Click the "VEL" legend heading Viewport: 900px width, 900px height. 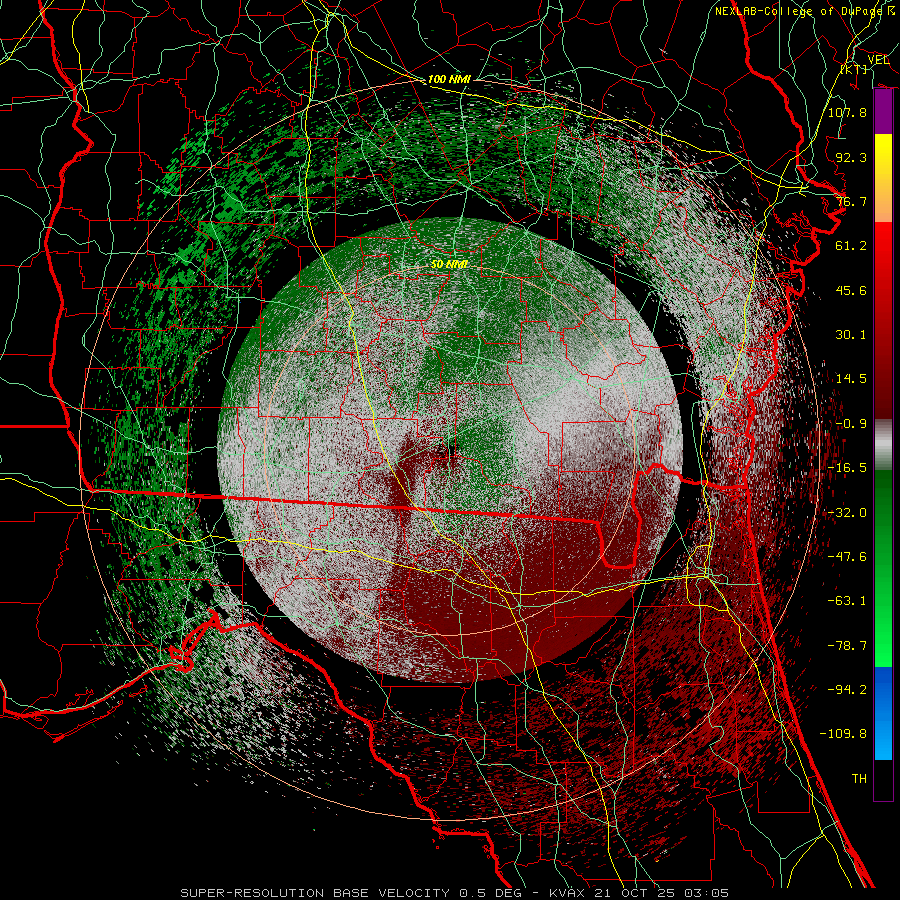[x=878, y=60]
